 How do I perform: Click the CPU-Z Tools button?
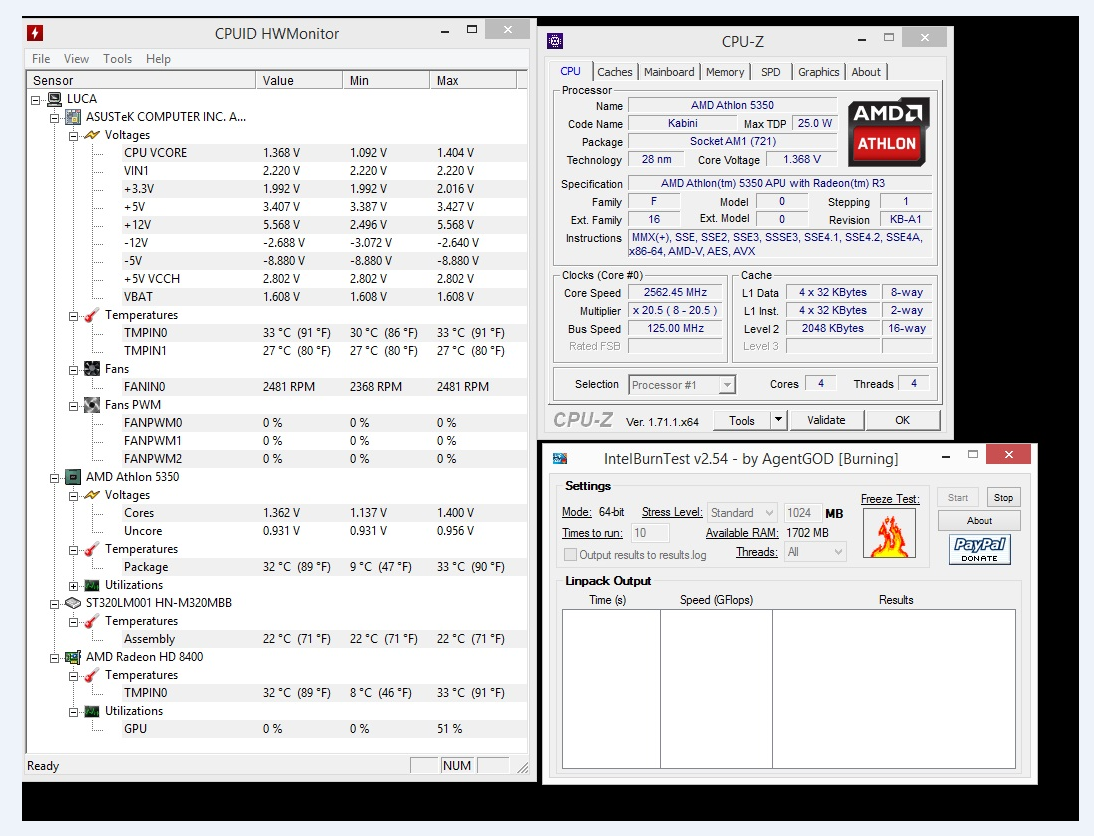coord(742,421)
